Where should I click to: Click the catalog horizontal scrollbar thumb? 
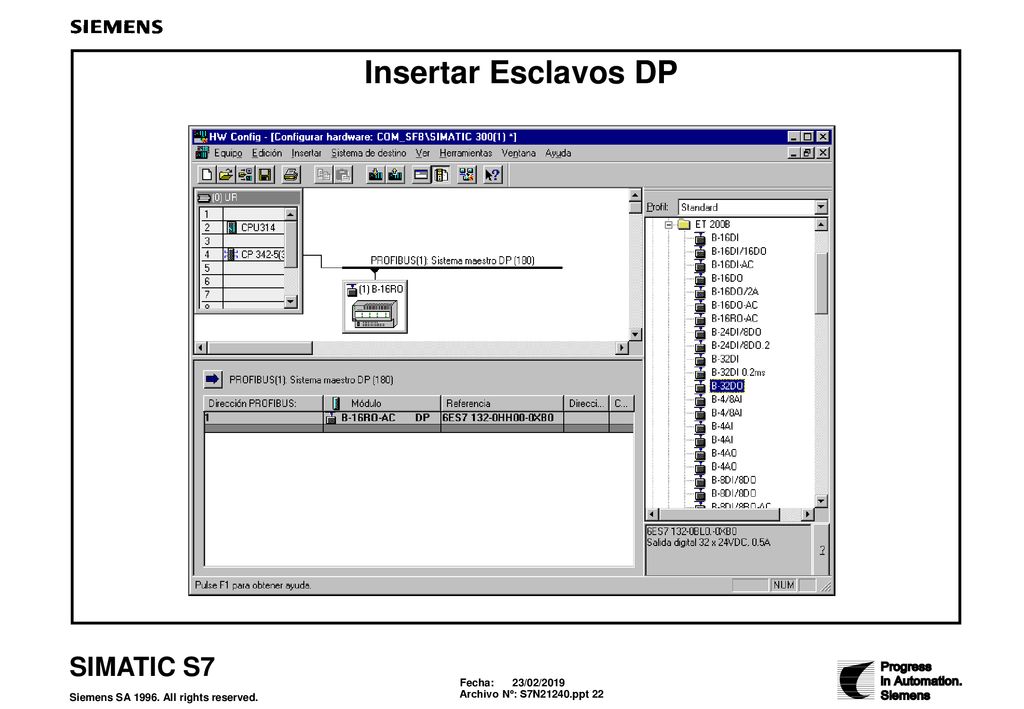720,514
